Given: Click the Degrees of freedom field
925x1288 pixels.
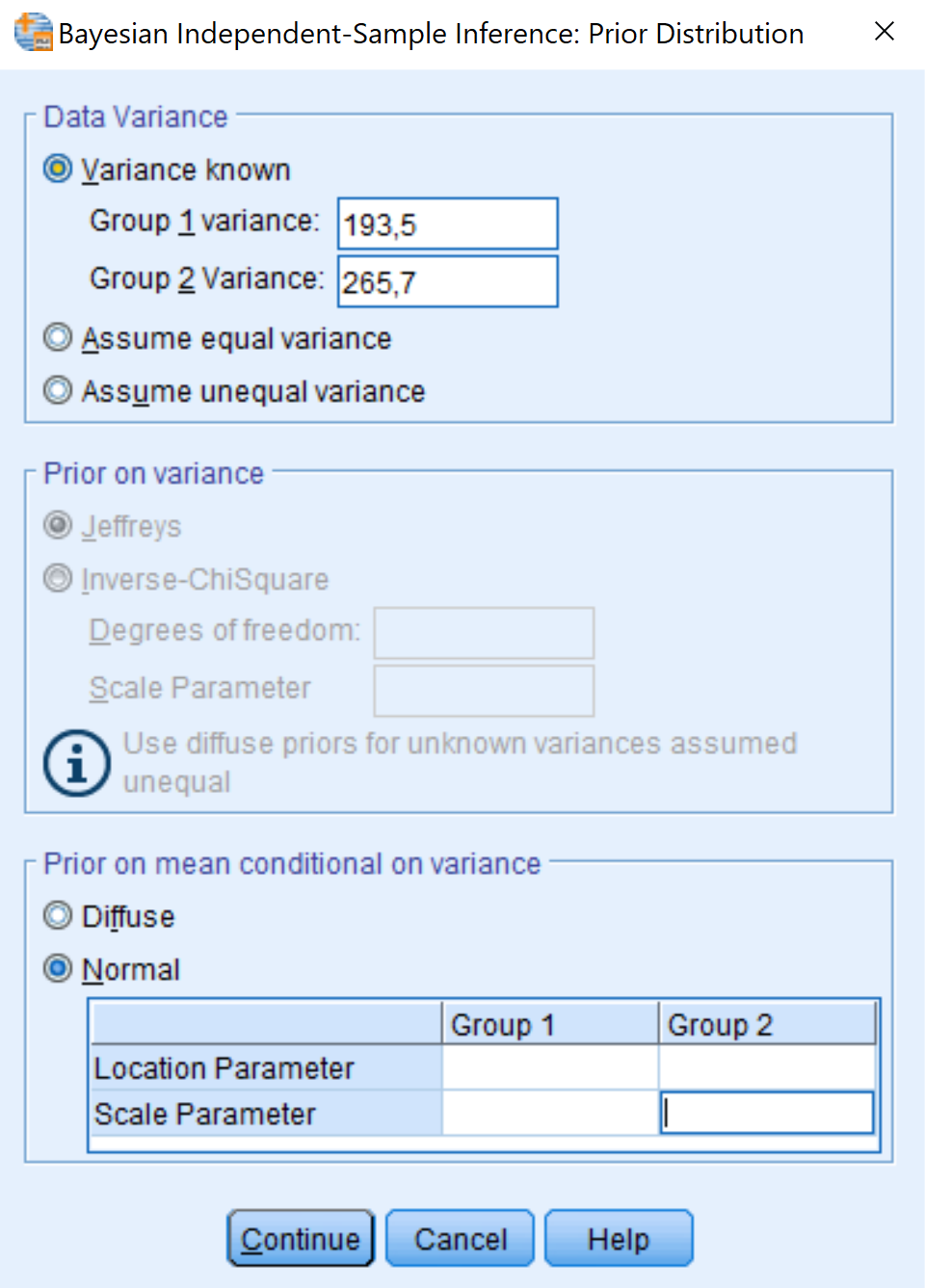Looking at the screenshot, I should click(x=484, y=633).
